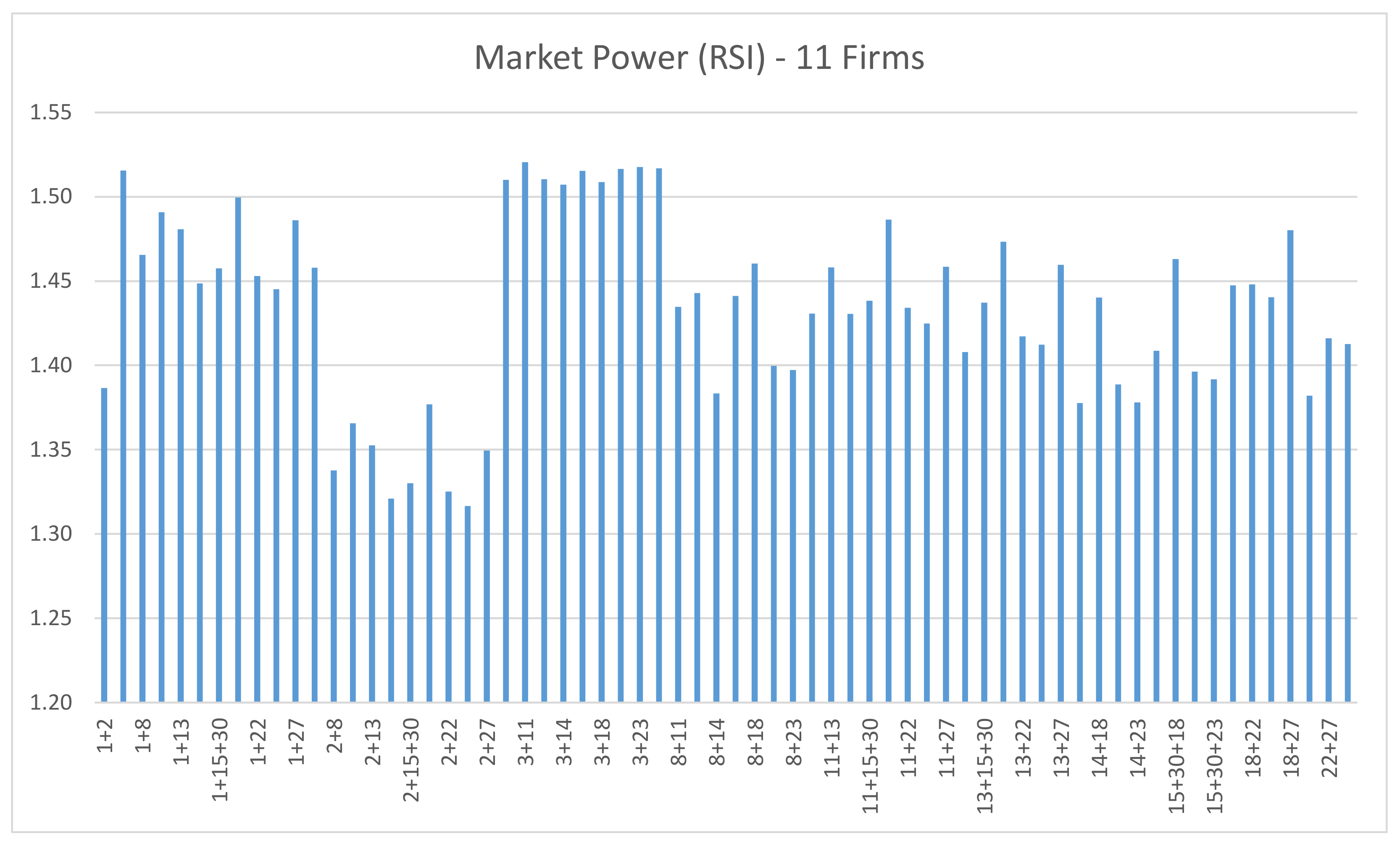Select the 15+30+23 x-axis label
Image resolution: width=1400 pixels, height=847 pixels.
[x=1215, y=766]
